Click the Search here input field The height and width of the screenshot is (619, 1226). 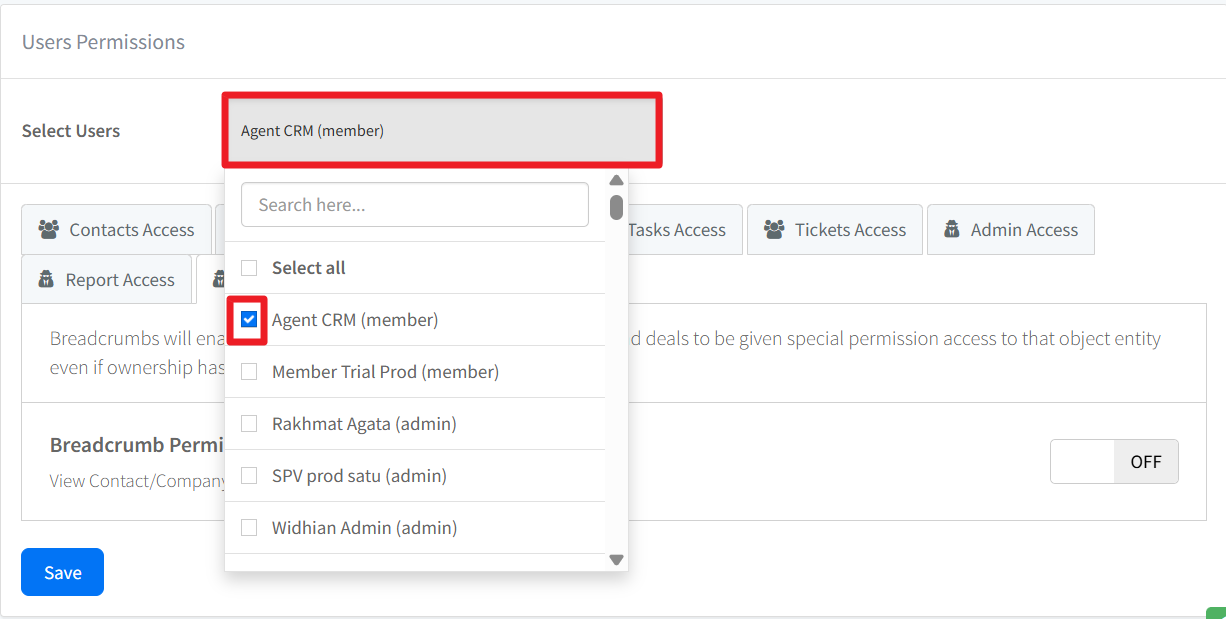click(x=415, y=205)
